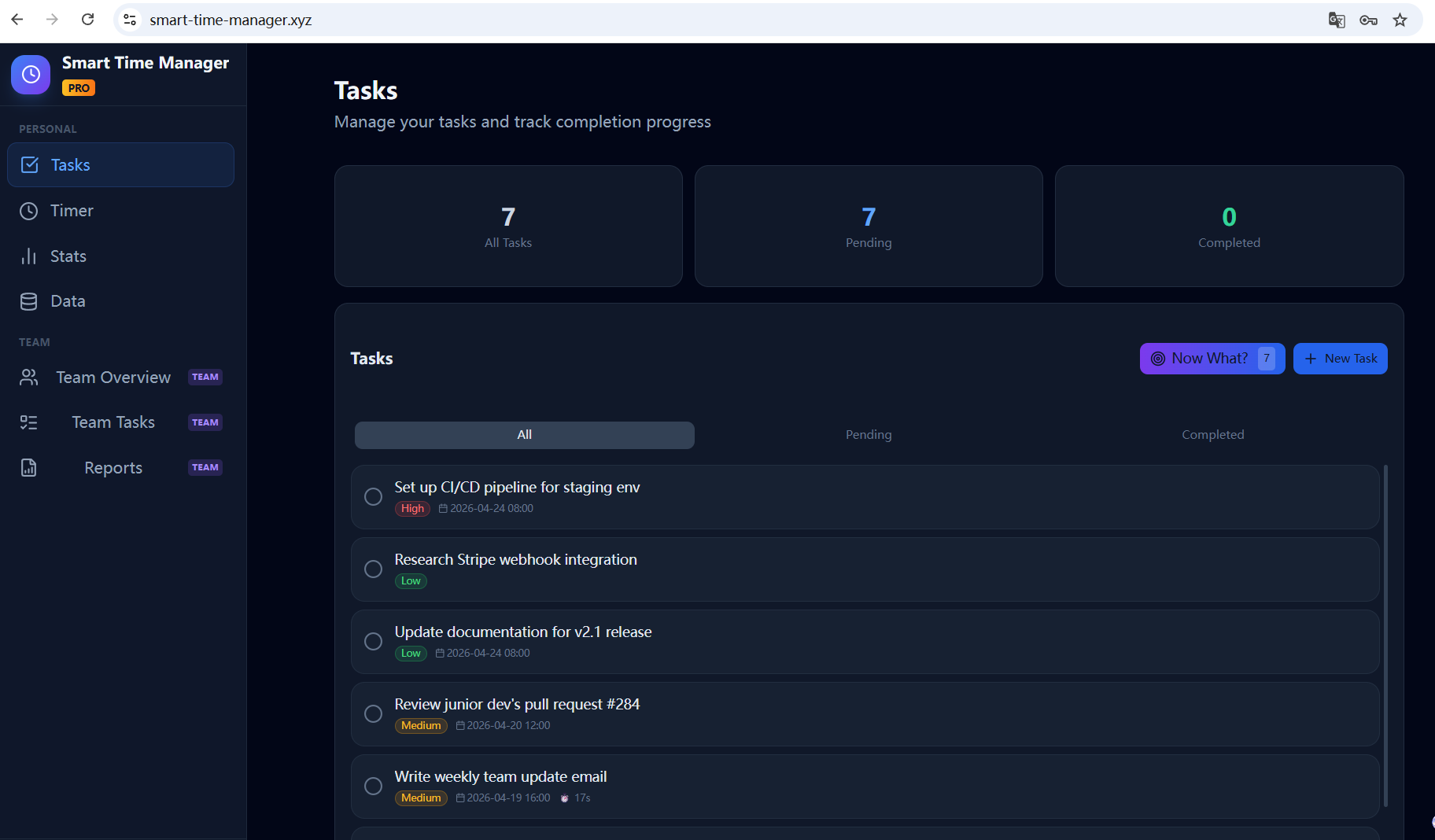The image size is (1435, 840).
Task: Select the Tasks checkbox icon in sidebar
Action: [29, 164]
